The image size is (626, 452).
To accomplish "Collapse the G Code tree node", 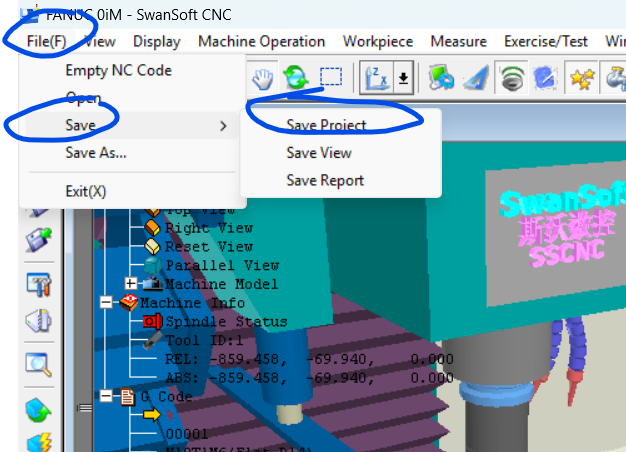I will click(106, 397).
